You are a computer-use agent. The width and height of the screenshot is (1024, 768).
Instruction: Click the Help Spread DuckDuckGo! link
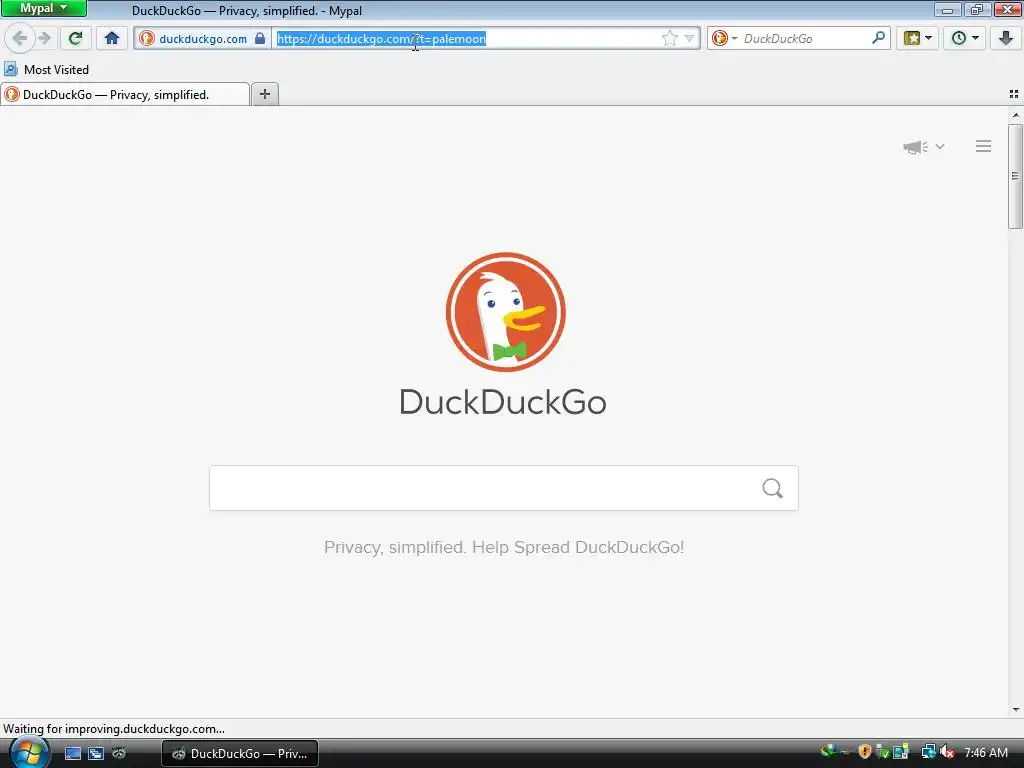click(x=578, y=547)
